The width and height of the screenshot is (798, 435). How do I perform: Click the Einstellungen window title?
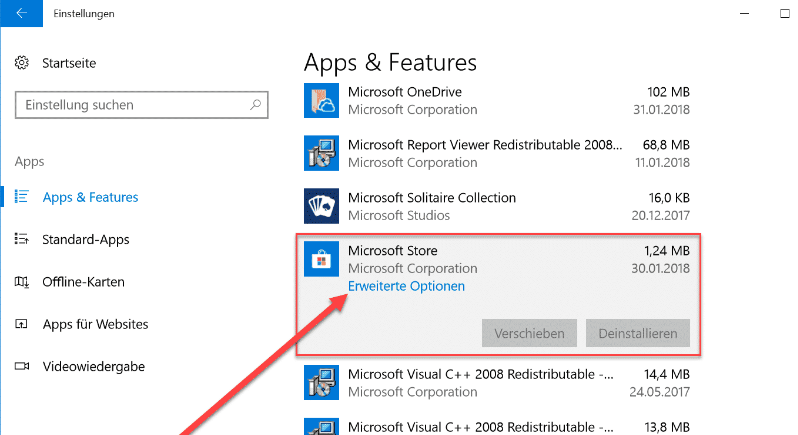(84, 14)
